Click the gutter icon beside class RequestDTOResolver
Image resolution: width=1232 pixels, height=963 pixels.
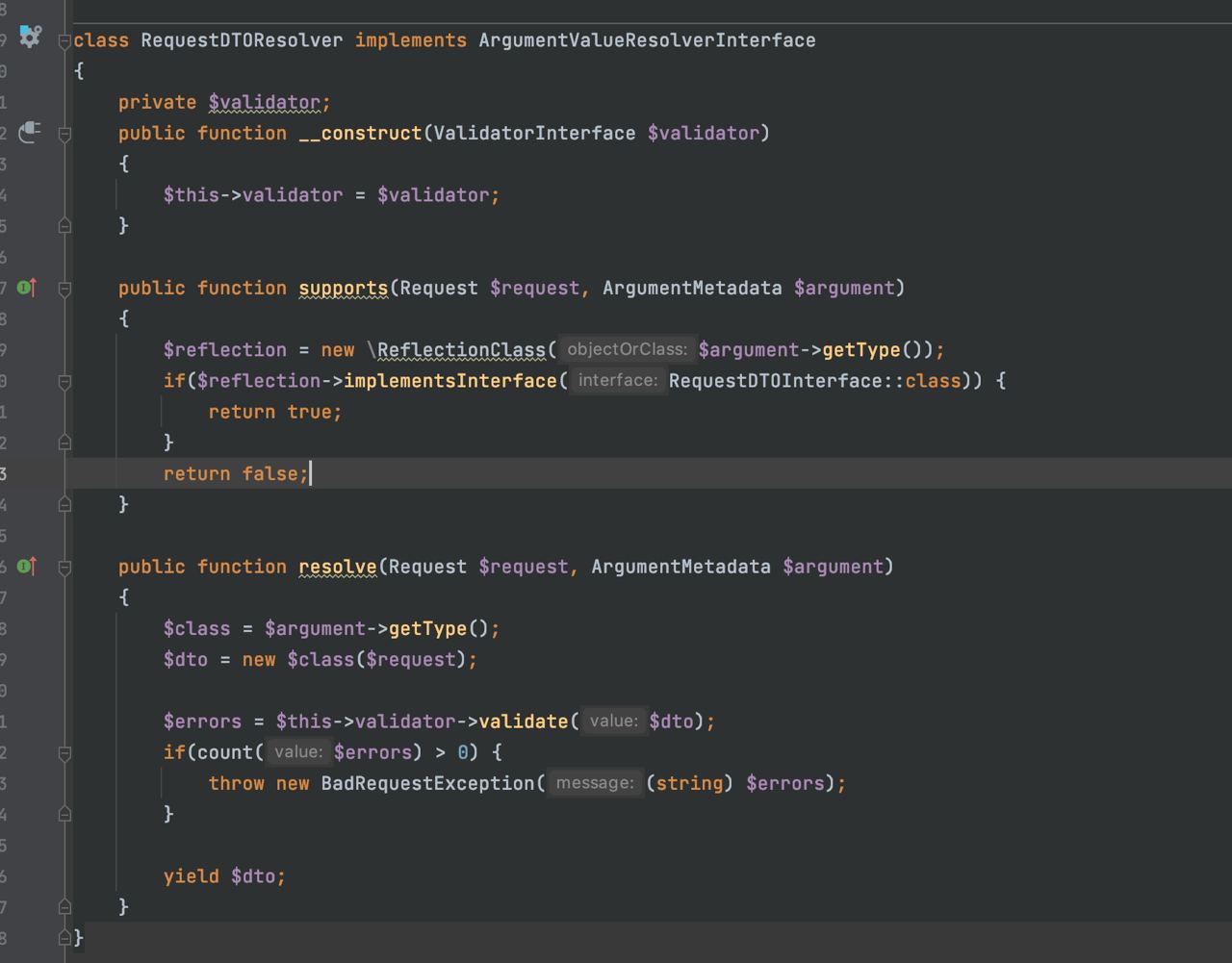(30, 38)
